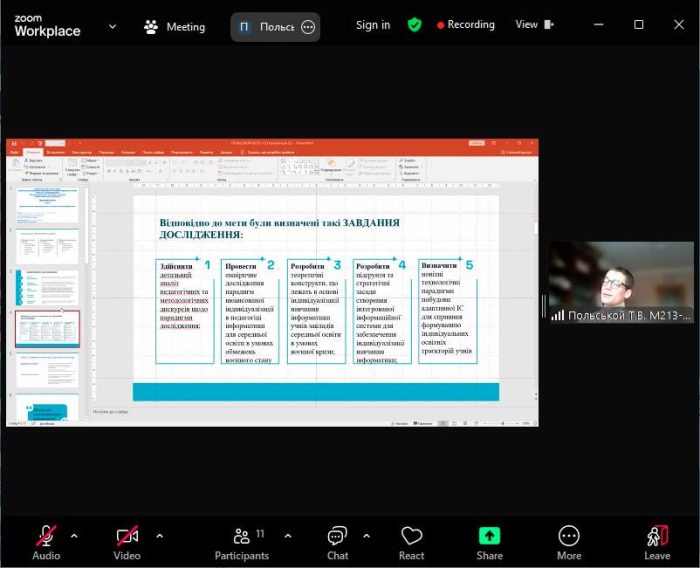
Task: Open the Chat panel
Action: coord(338,541)
